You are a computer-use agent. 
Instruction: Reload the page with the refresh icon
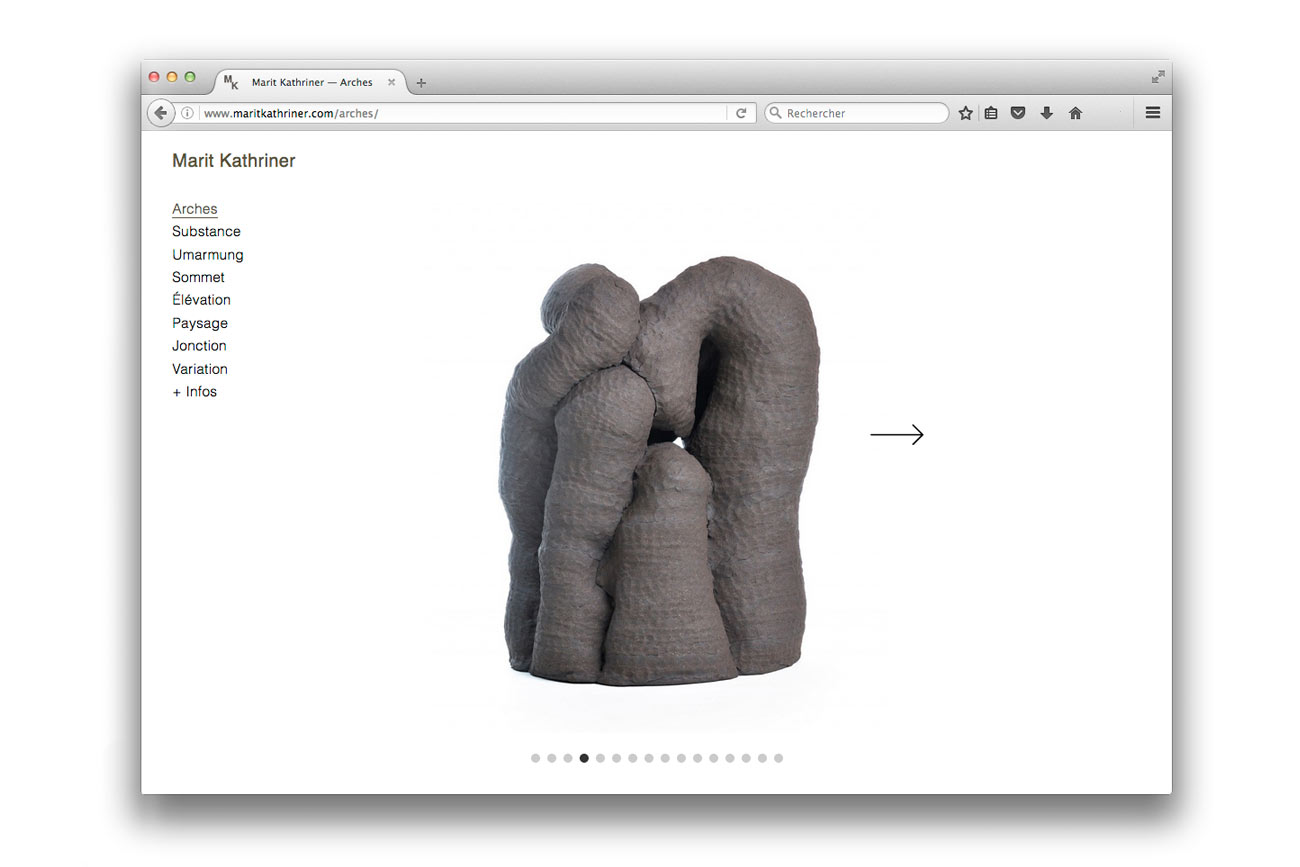741,113
